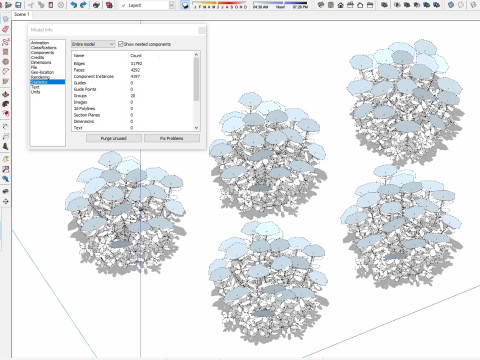Image resolution: width=480 pixels, height=360 pixels.
Task: Click the Undo arrow icon
Action: point(74,5)
